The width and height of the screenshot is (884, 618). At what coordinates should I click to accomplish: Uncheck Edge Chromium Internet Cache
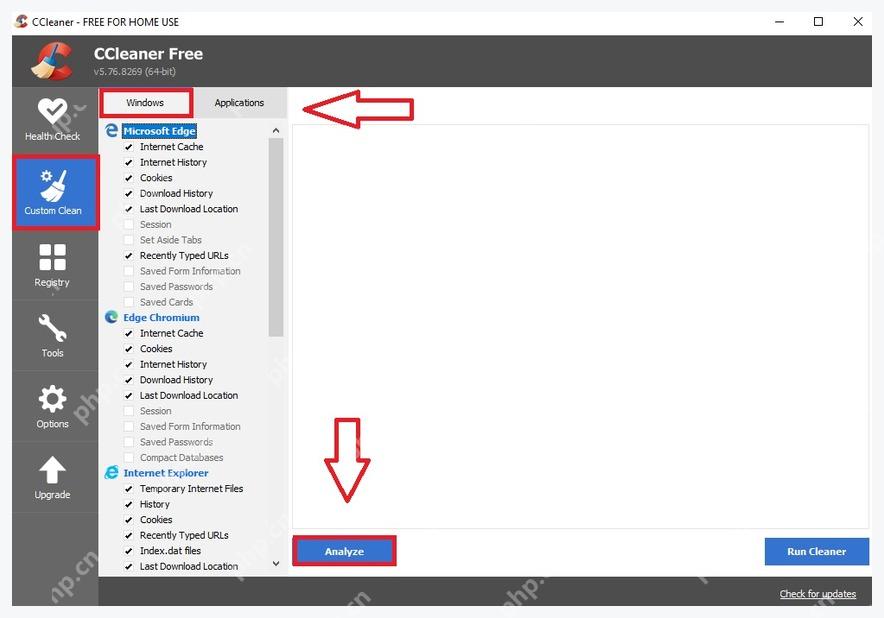129,333
